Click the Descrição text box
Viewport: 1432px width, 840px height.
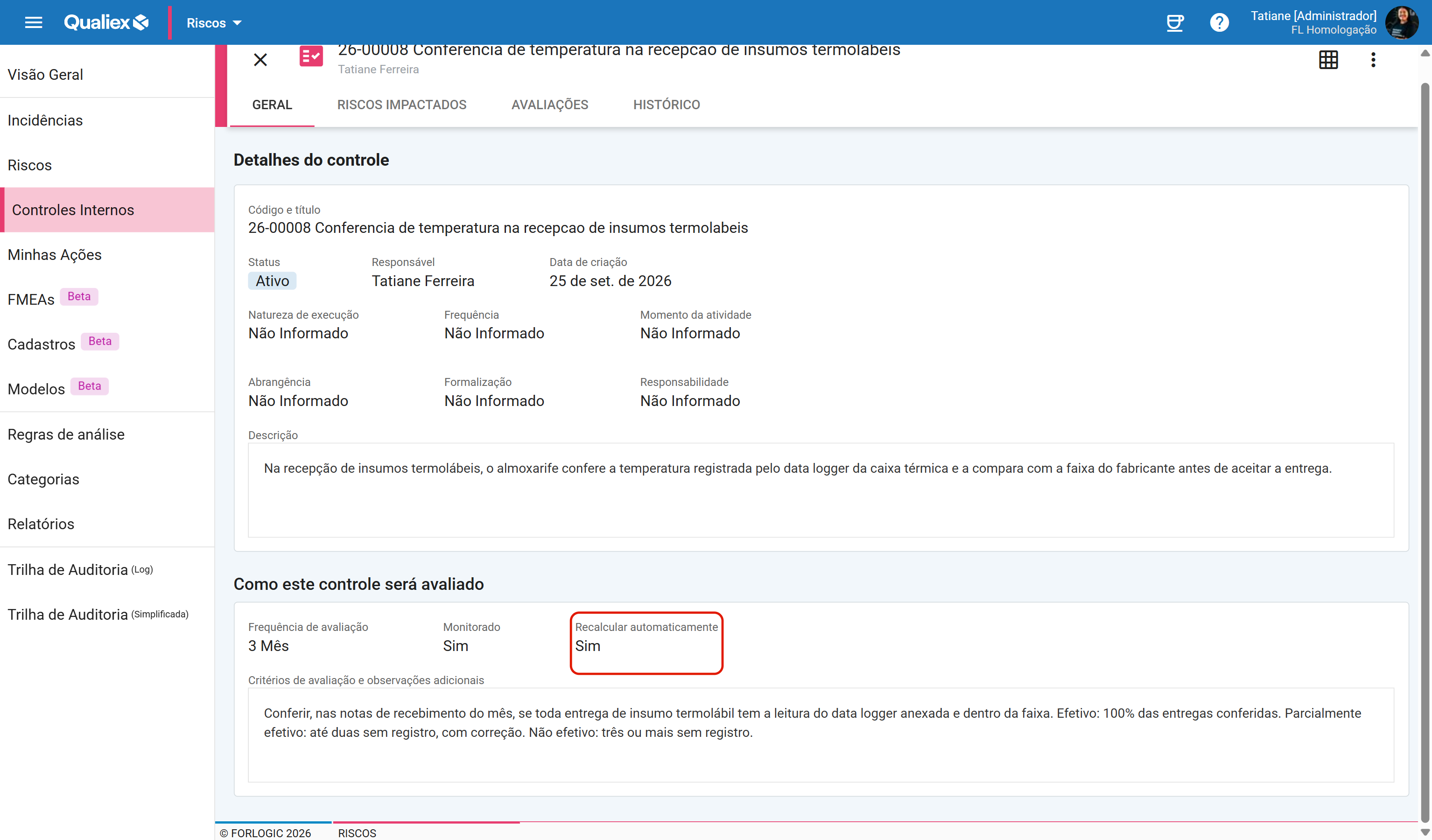click(821, 490)
